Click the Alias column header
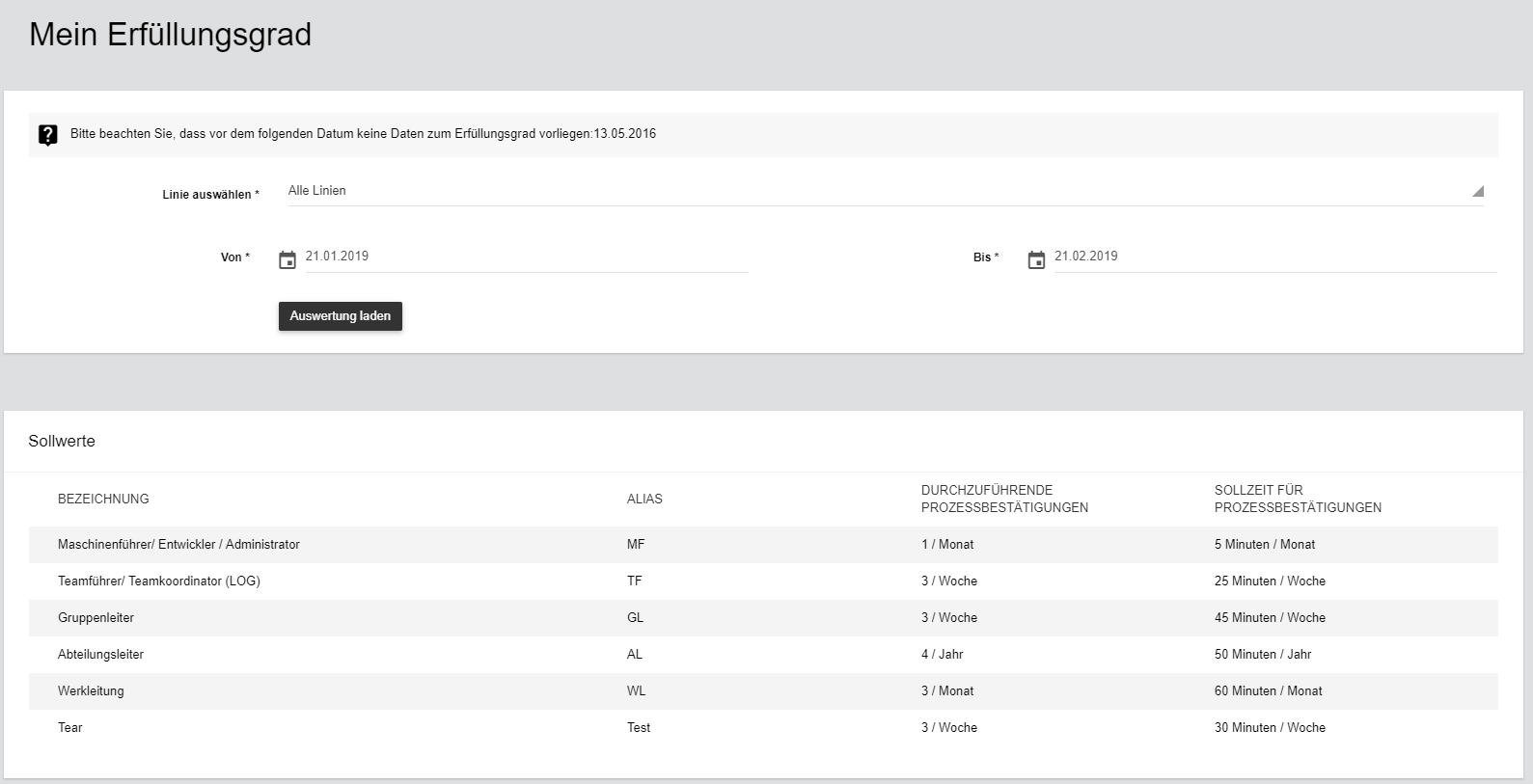 tap(644, 499)
